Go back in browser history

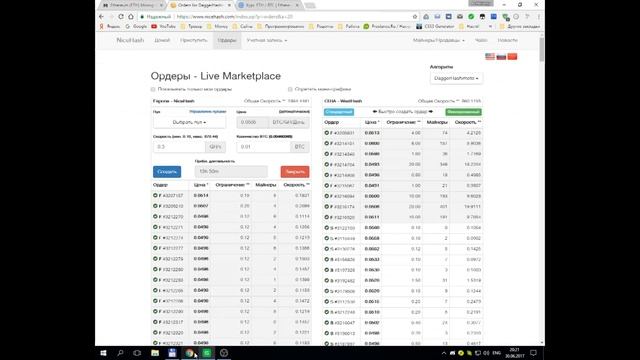point(102,17)
